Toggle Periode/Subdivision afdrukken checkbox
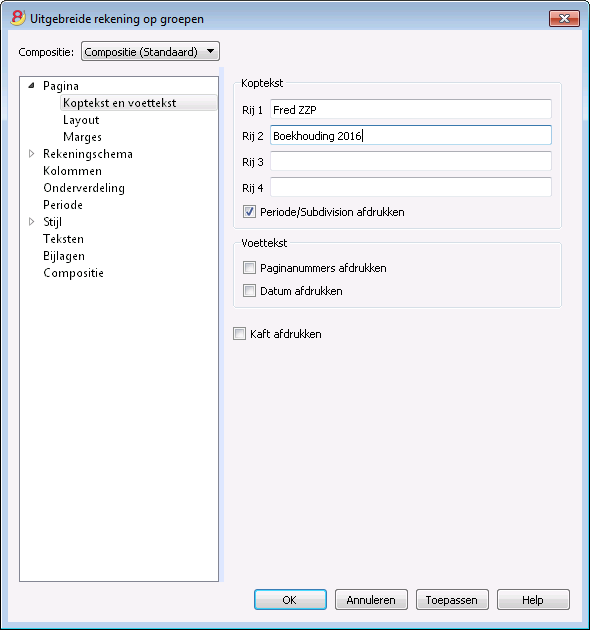The image size is (590, 630). (249, 212)
